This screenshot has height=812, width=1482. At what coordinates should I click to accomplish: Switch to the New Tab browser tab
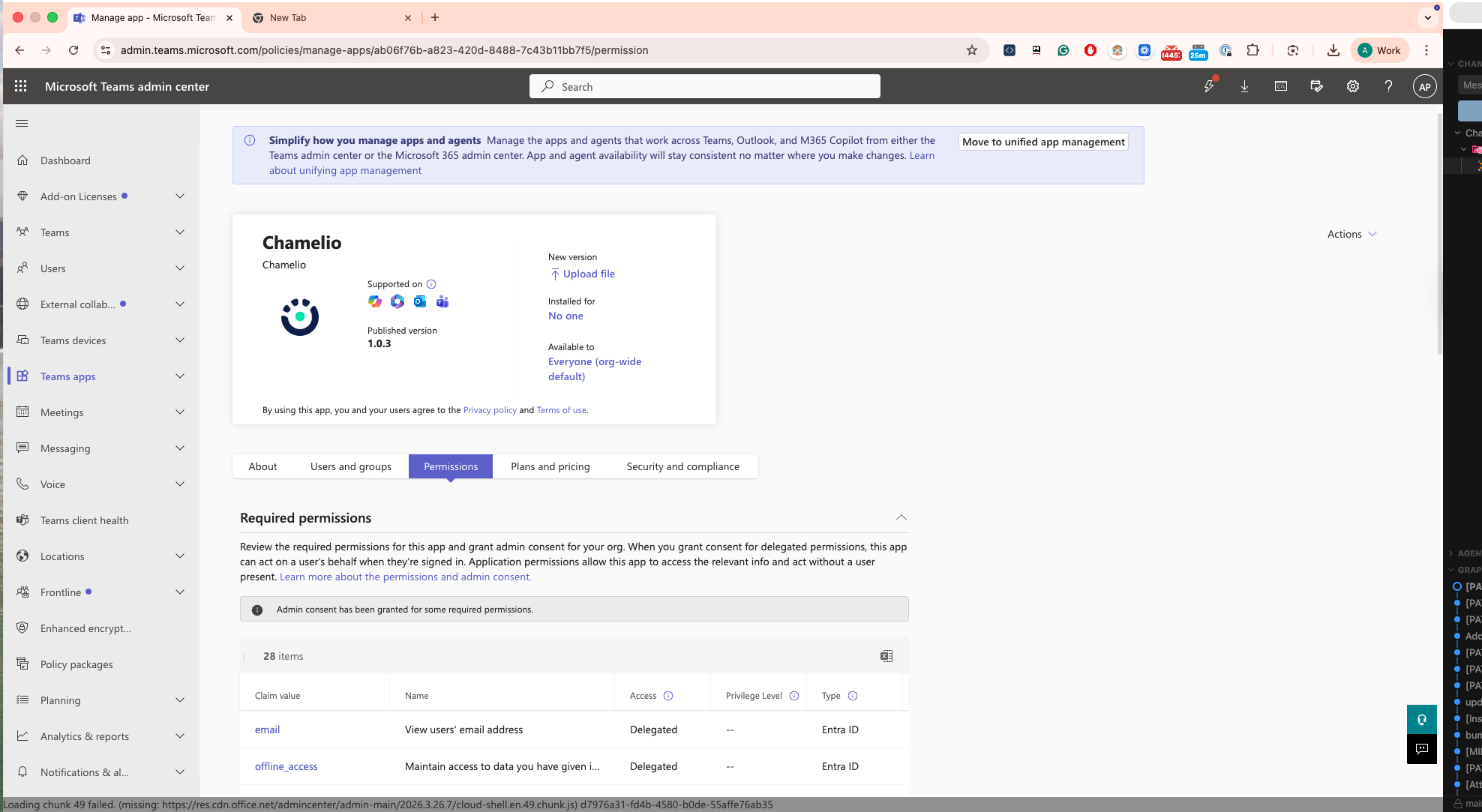click(331, 18)
